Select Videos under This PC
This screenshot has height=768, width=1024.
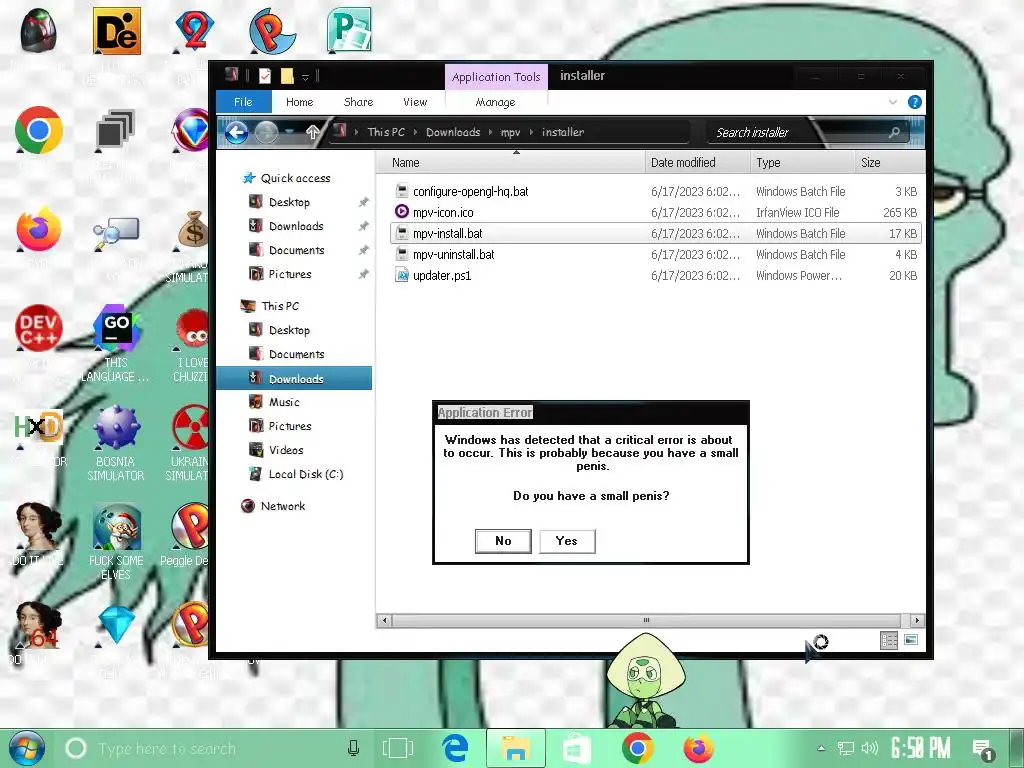click(x=286, y=450)
